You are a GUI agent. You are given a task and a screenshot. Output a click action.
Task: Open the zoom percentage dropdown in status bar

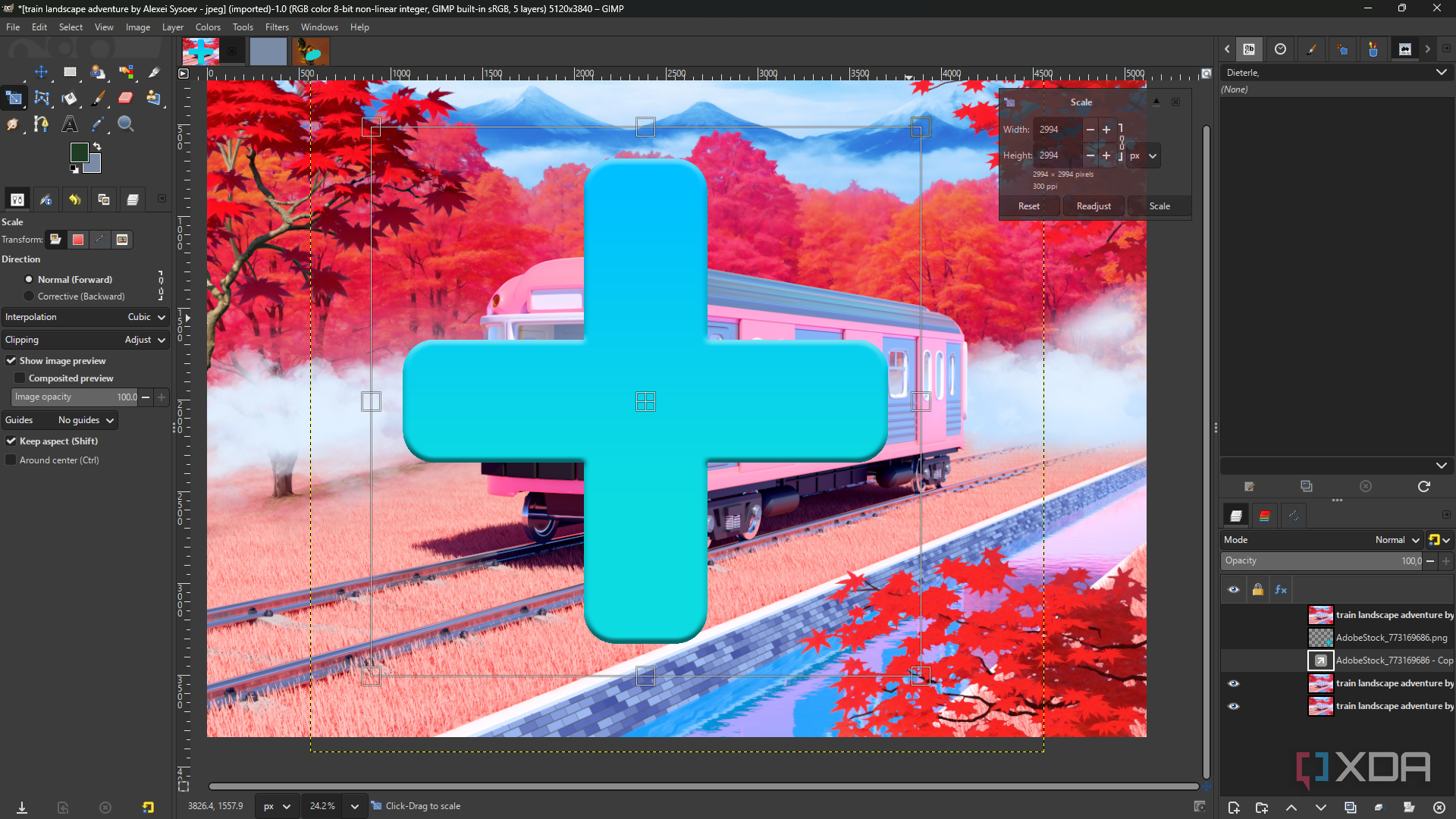pyautogui.click(x=354, y=806)
